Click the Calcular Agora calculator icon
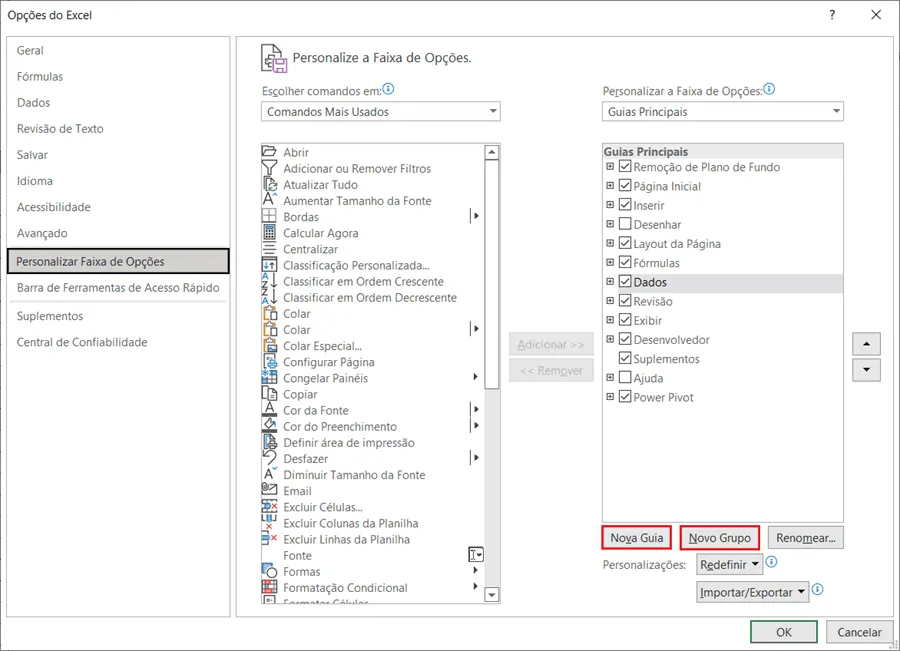900x651 pixels. [x=269, y=232]
